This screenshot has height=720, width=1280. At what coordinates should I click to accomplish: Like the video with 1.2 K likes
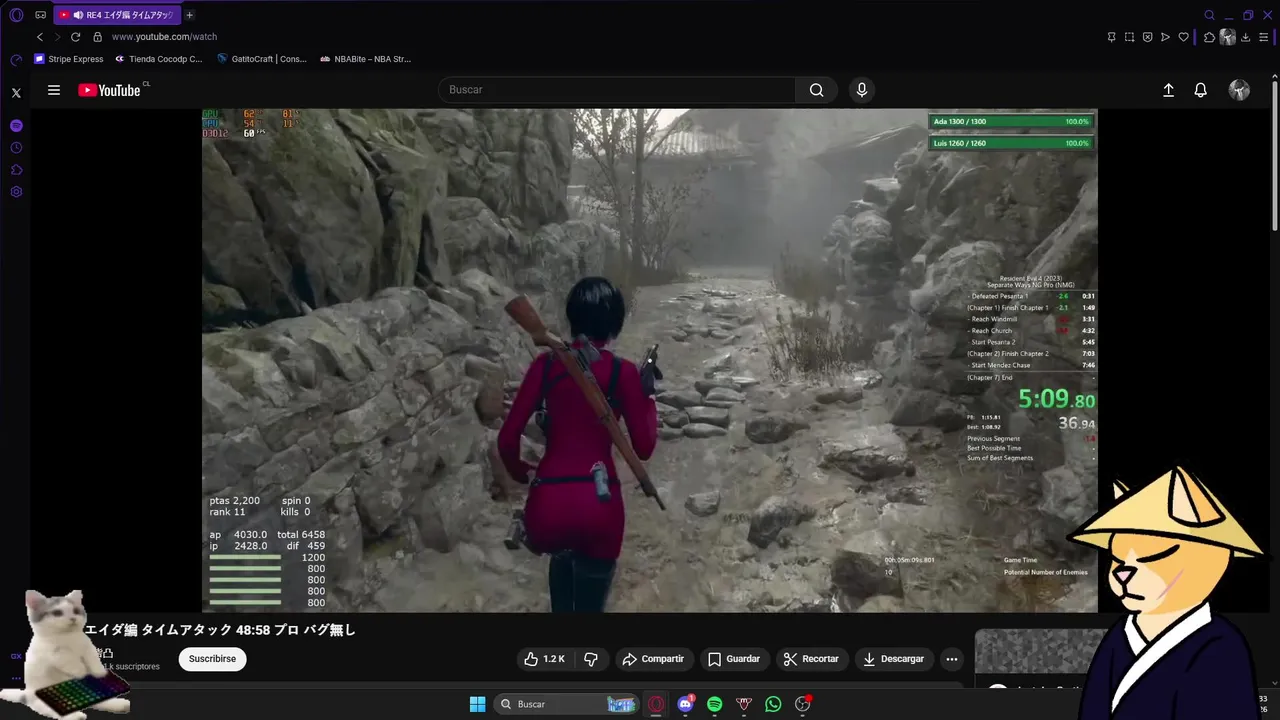544,659
